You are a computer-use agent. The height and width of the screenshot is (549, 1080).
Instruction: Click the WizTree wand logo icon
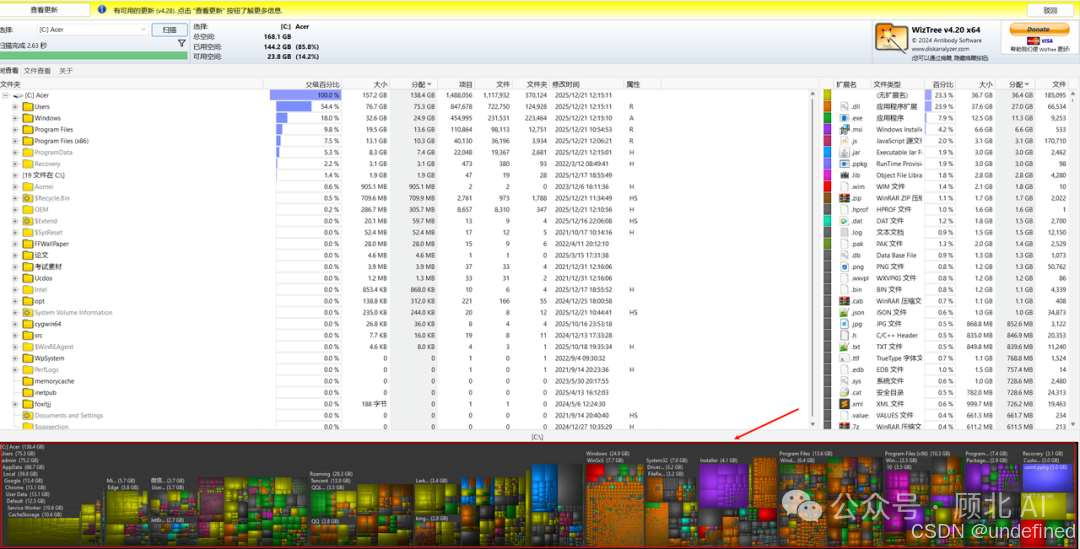click(x=891, y=39)
